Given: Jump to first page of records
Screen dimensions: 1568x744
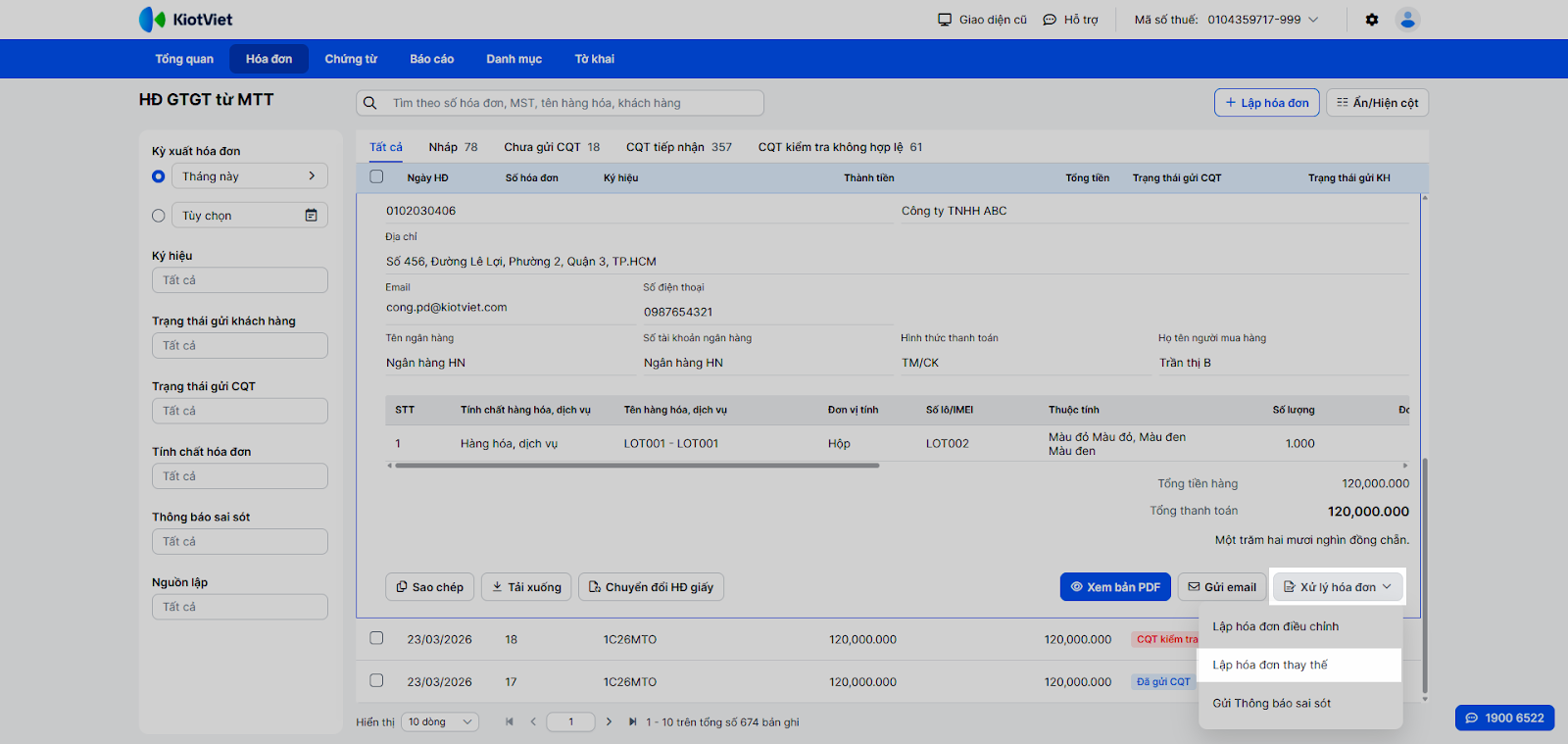Looking at the screenshot, I should (510, 722).
